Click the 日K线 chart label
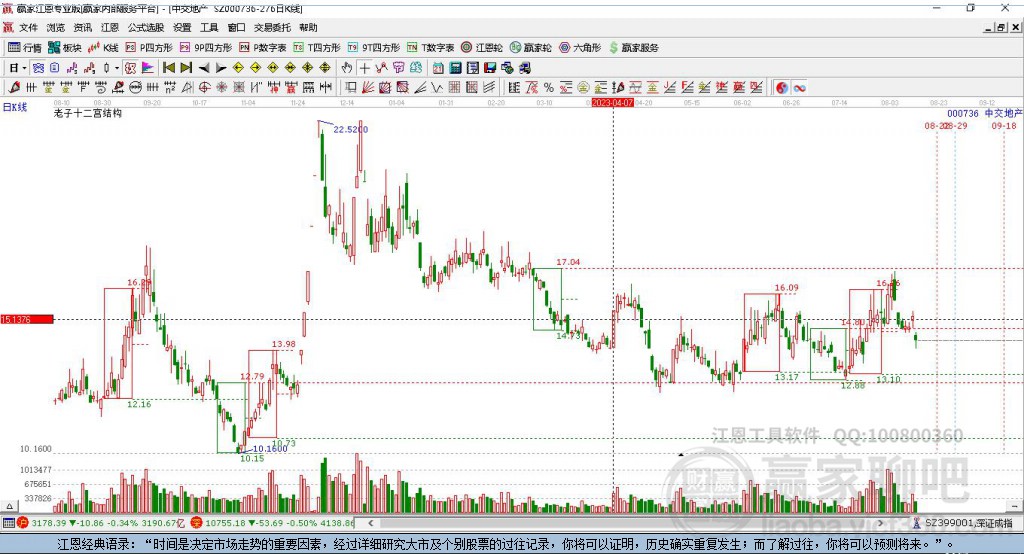 (x=15, y=107)
